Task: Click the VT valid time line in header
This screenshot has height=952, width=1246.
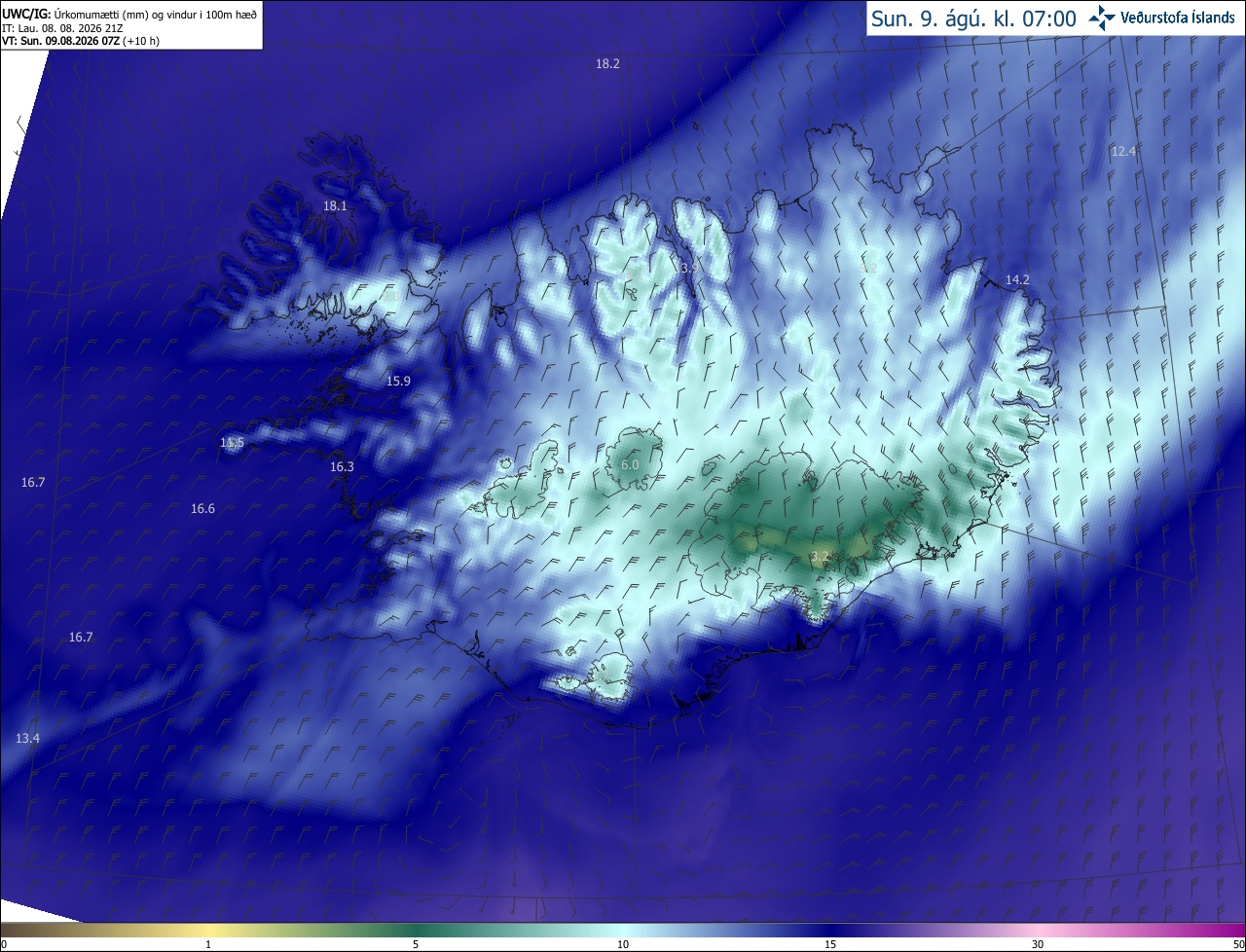Action: pyautogui.click(x=81, y=41)
